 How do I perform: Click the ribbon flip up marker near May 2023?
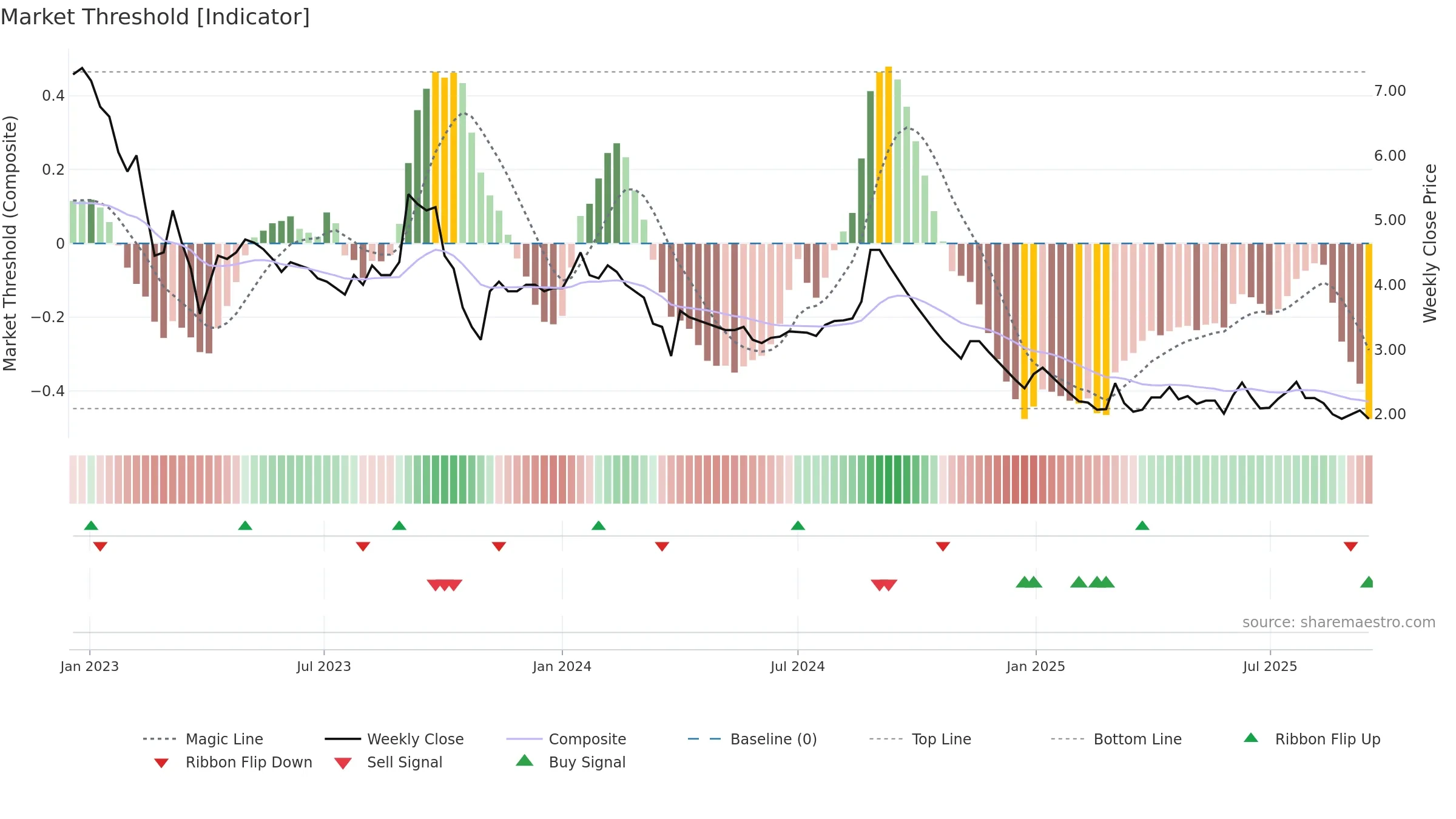(x=245, y=525)
